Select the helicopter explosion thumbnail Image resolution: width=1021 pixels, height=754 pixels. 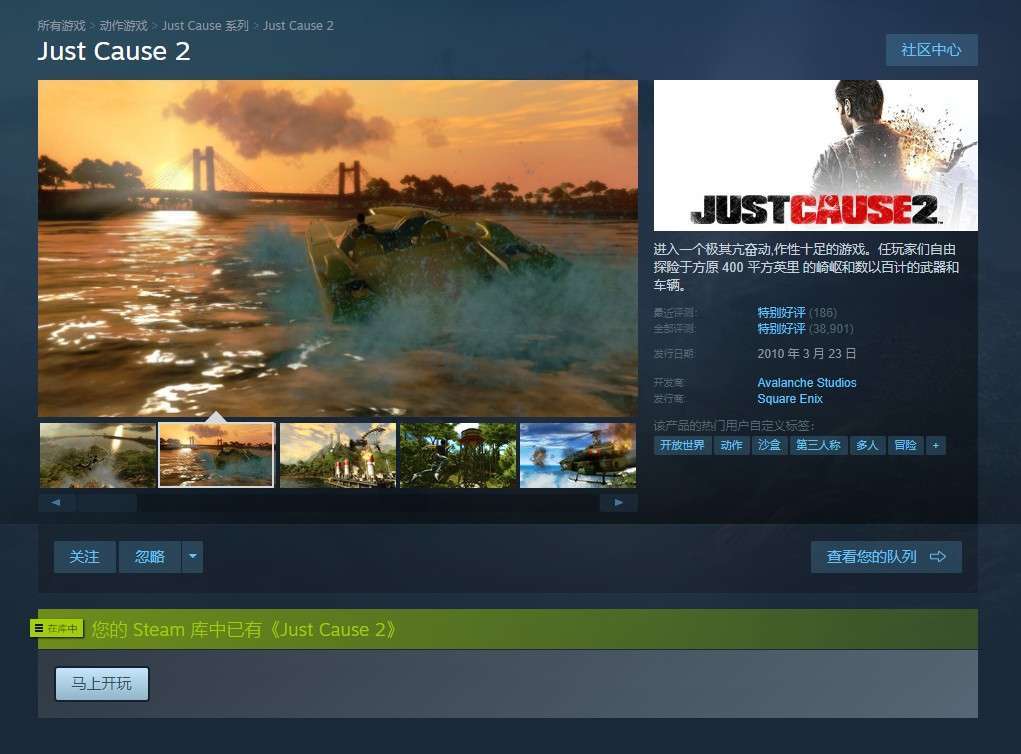point(578,455)
